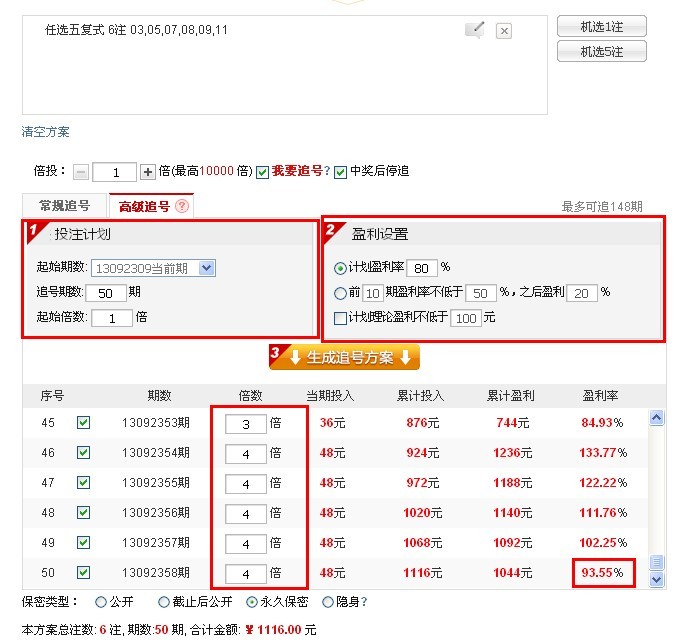684x643 pixels.
Task: Click 生成追号方案 button
Action: click(x=344, y=358)
